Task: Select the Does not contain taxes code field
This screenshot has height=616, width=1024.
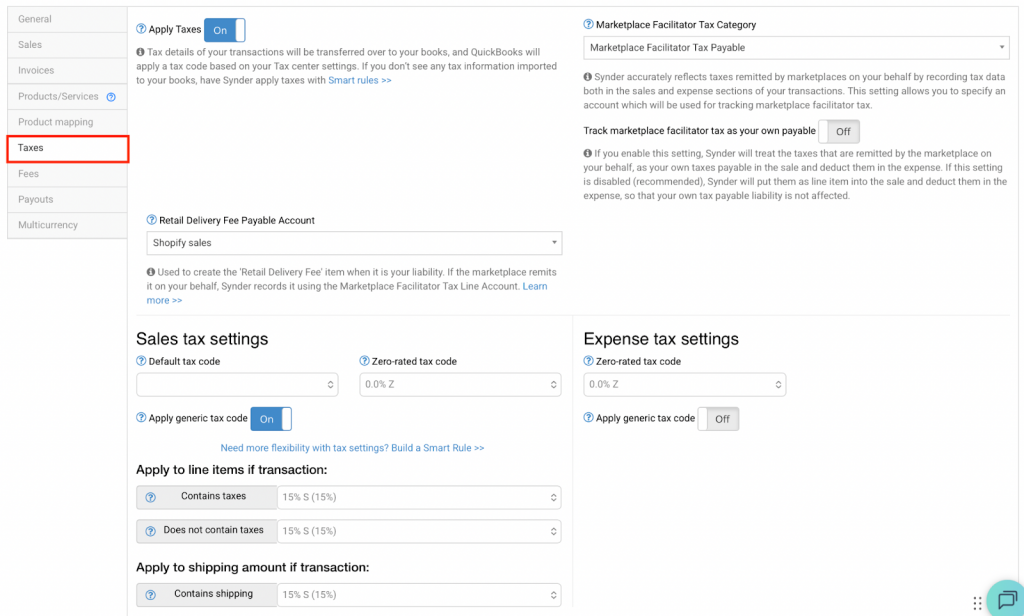Action: (418, 531)
